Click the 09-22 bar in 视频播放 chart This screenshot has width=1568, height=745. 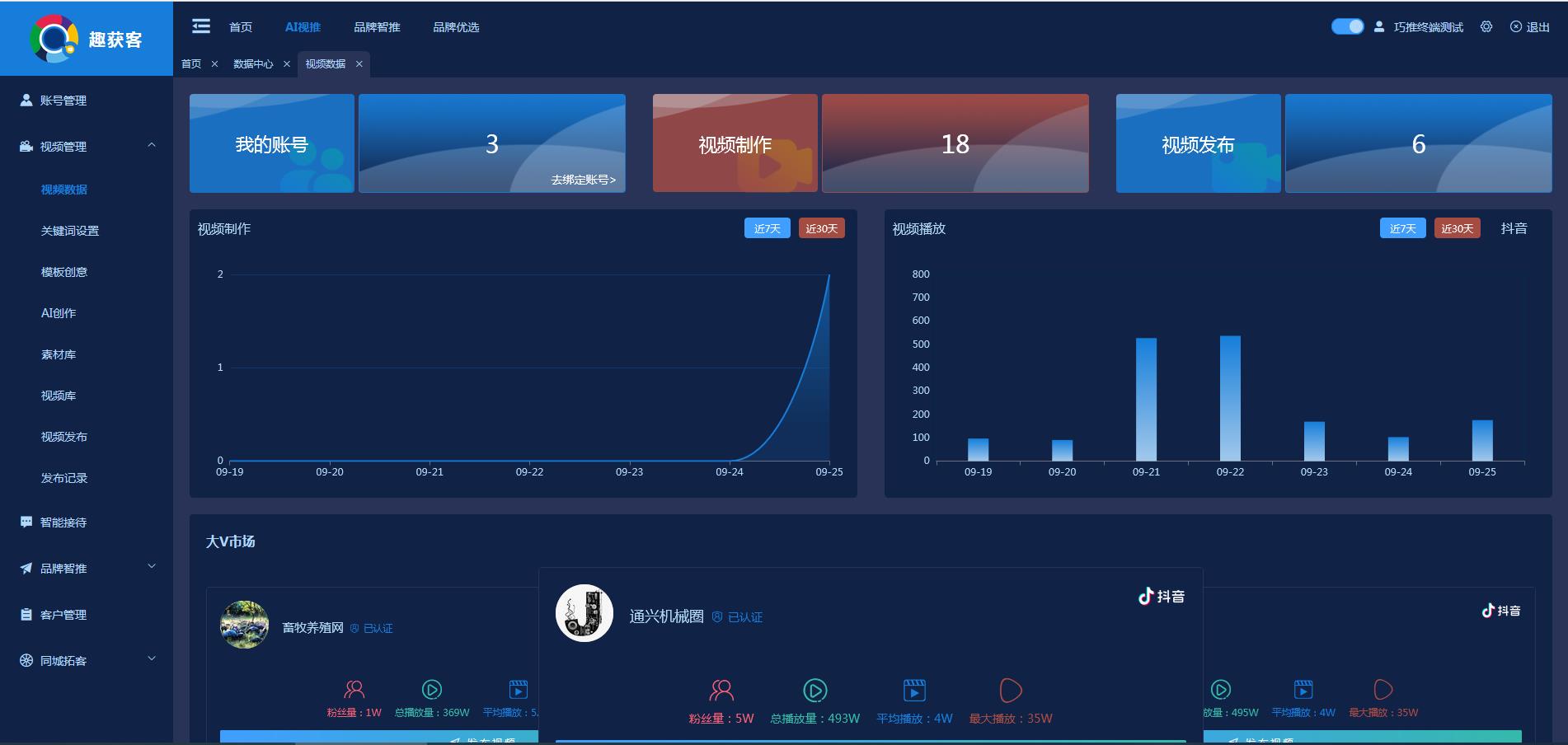pos(1230,398)
